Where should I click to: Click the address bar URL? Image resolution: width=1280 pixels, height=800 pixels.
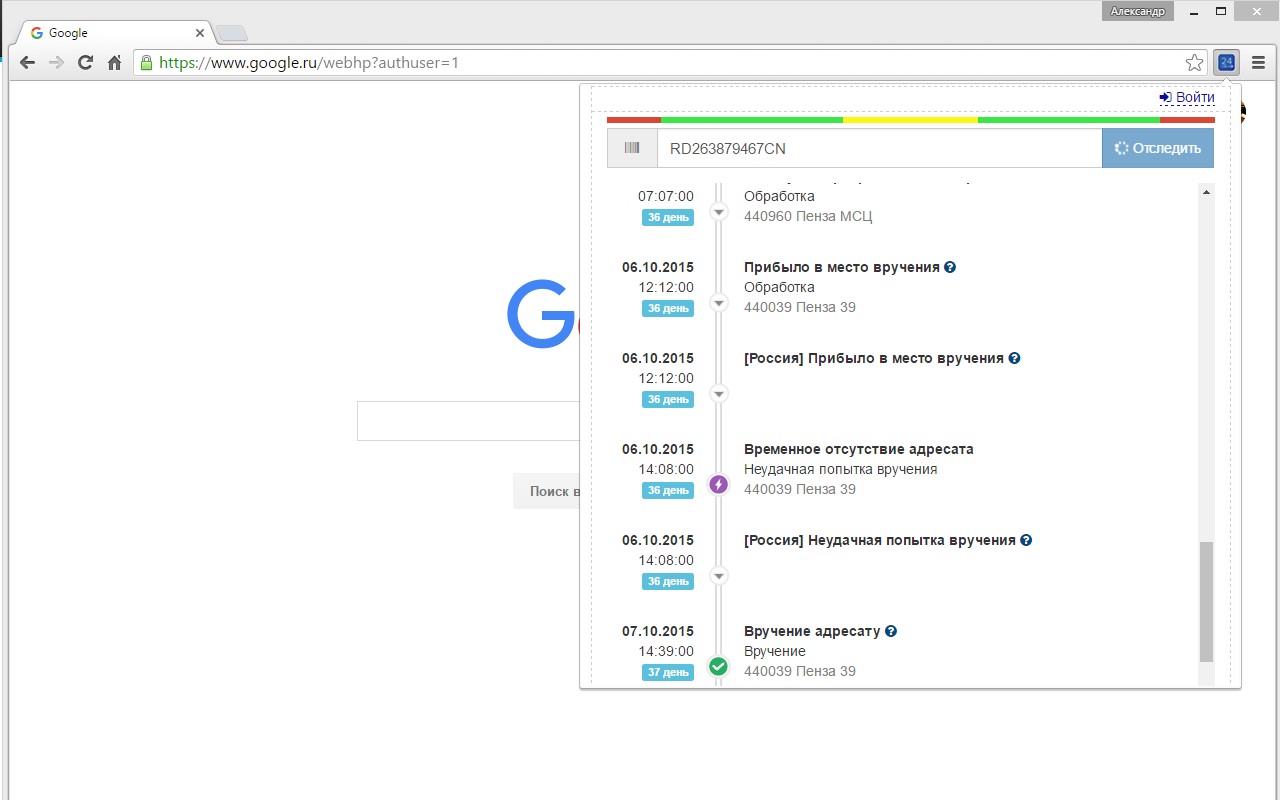309,62
